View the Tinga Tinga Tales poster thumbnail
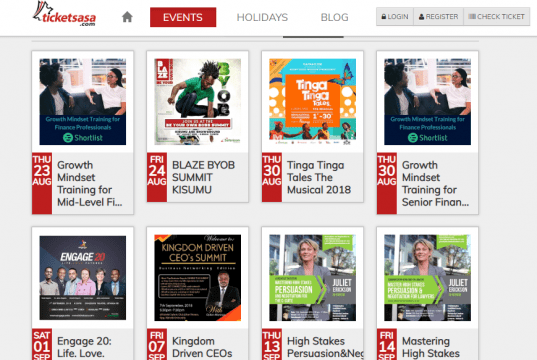Viewport: 537px width, 360px height. pyautogui.click(x=312, y=102)
